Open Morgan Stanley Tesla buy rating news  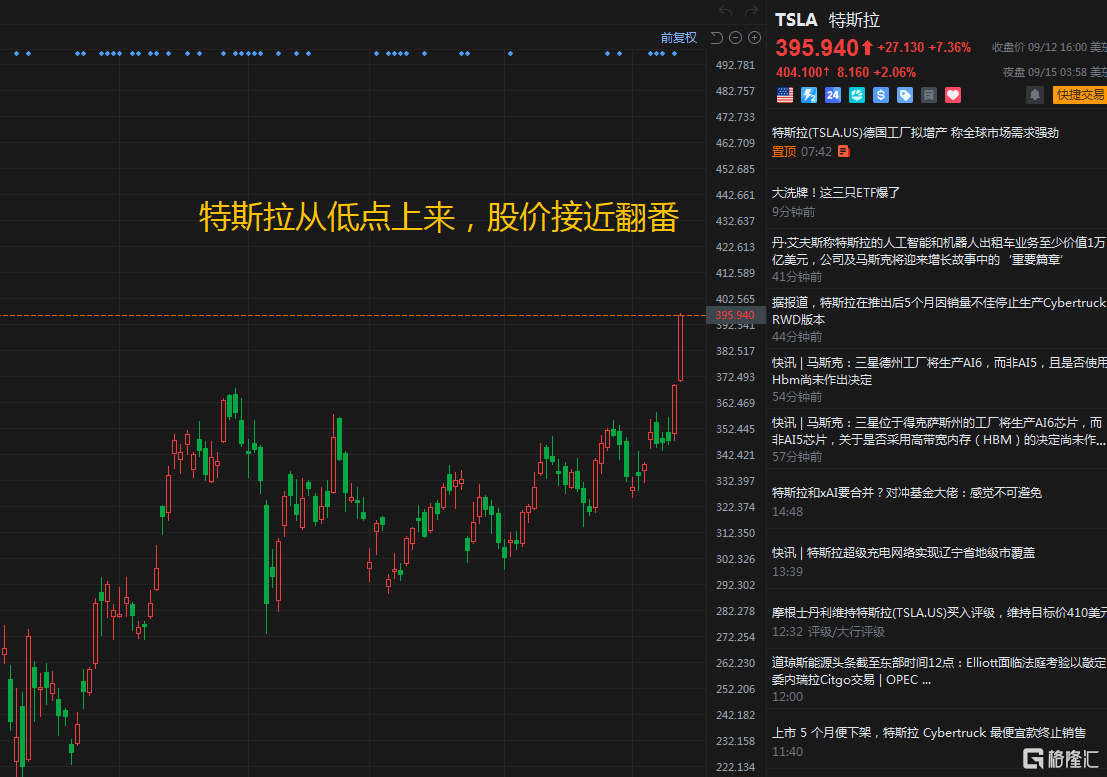[x=938, y=613]
